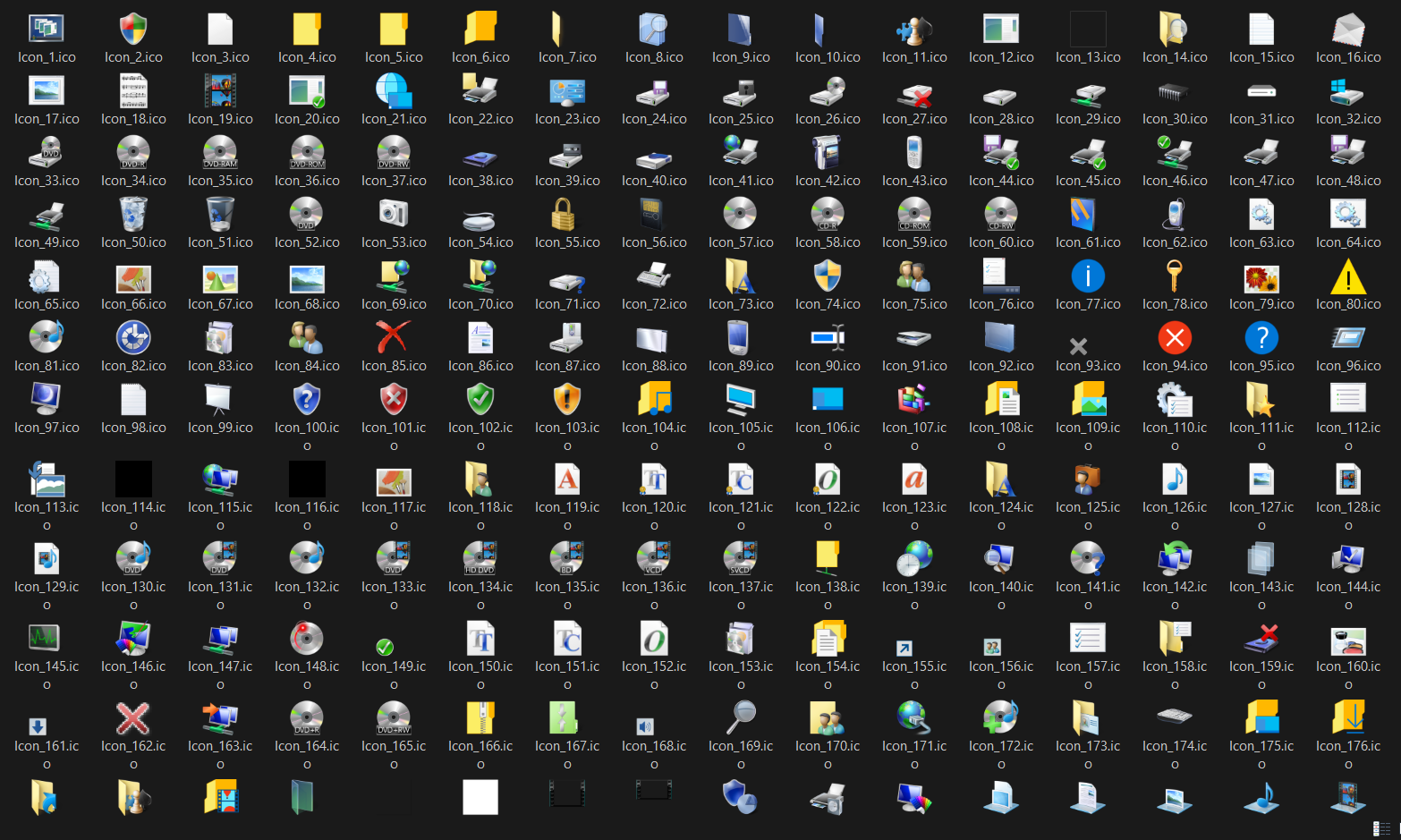Select the sheet music icon Icon_18.ico

(133, 91)
